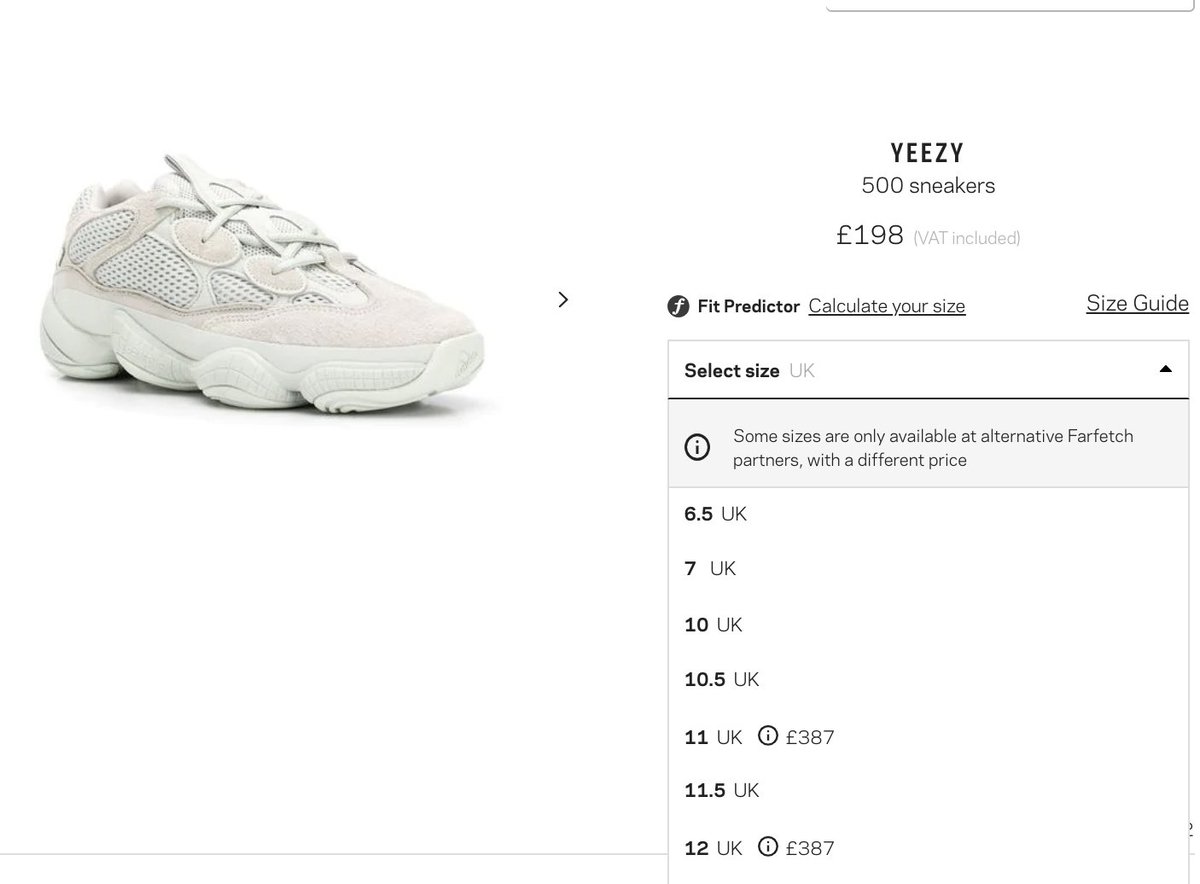The height and width of the screenshot is (884, 1200).
Task: Open the Size Guide link
Action: pos(1137,303)
